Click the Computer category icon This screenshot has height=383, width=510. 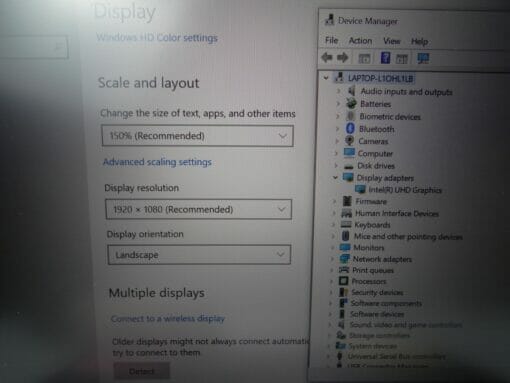click(349, 153)
